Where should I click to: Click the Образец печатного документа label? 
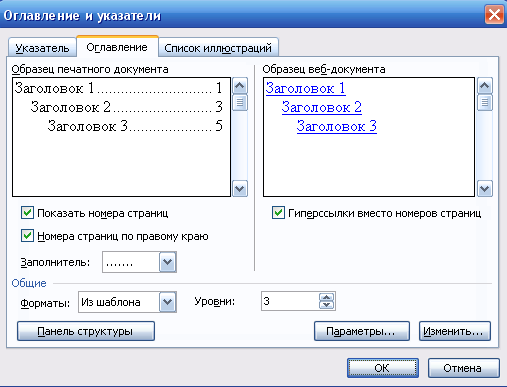(x=90, y=69)
